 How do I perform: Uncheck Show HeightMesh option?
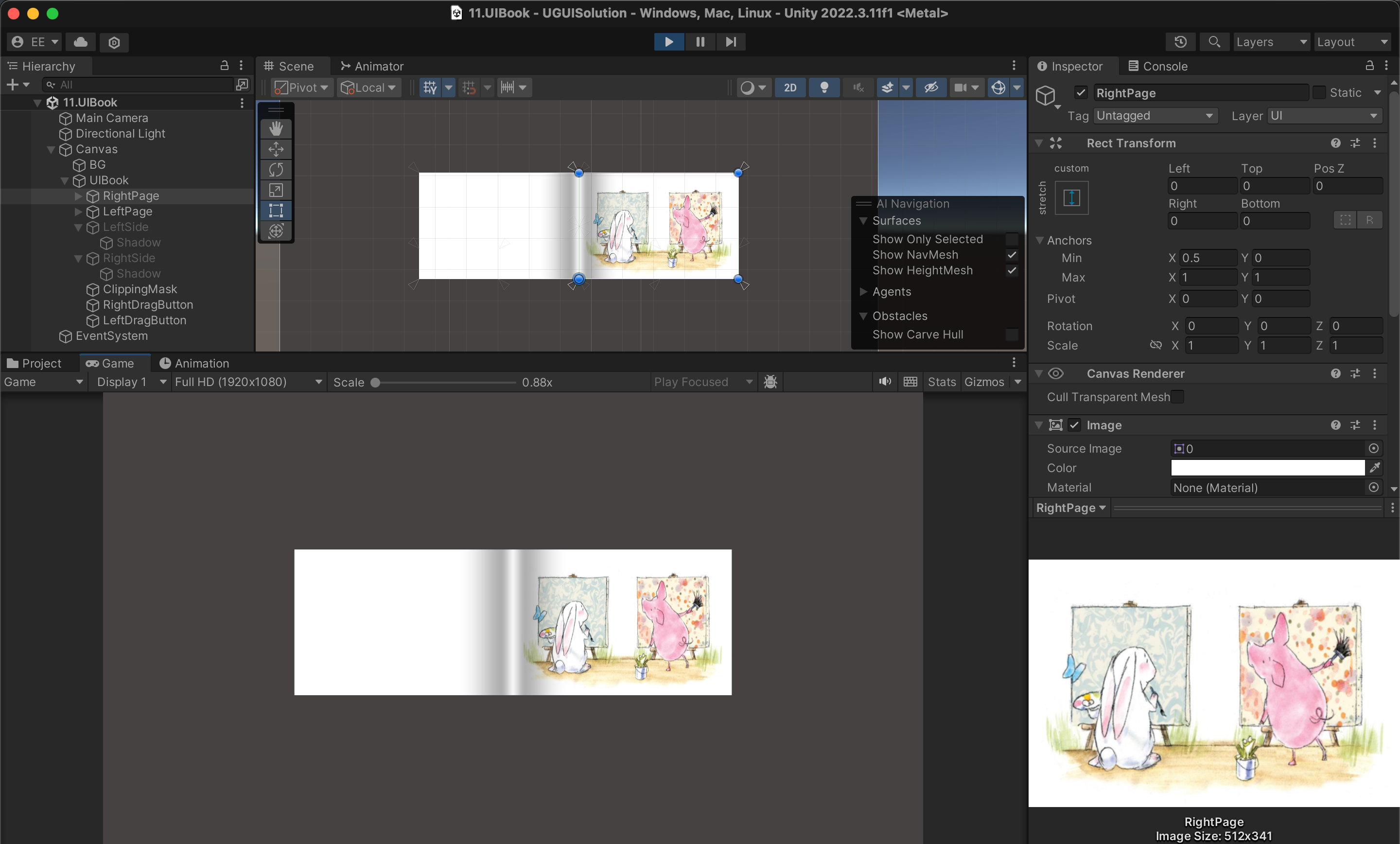click(1012, 270)
